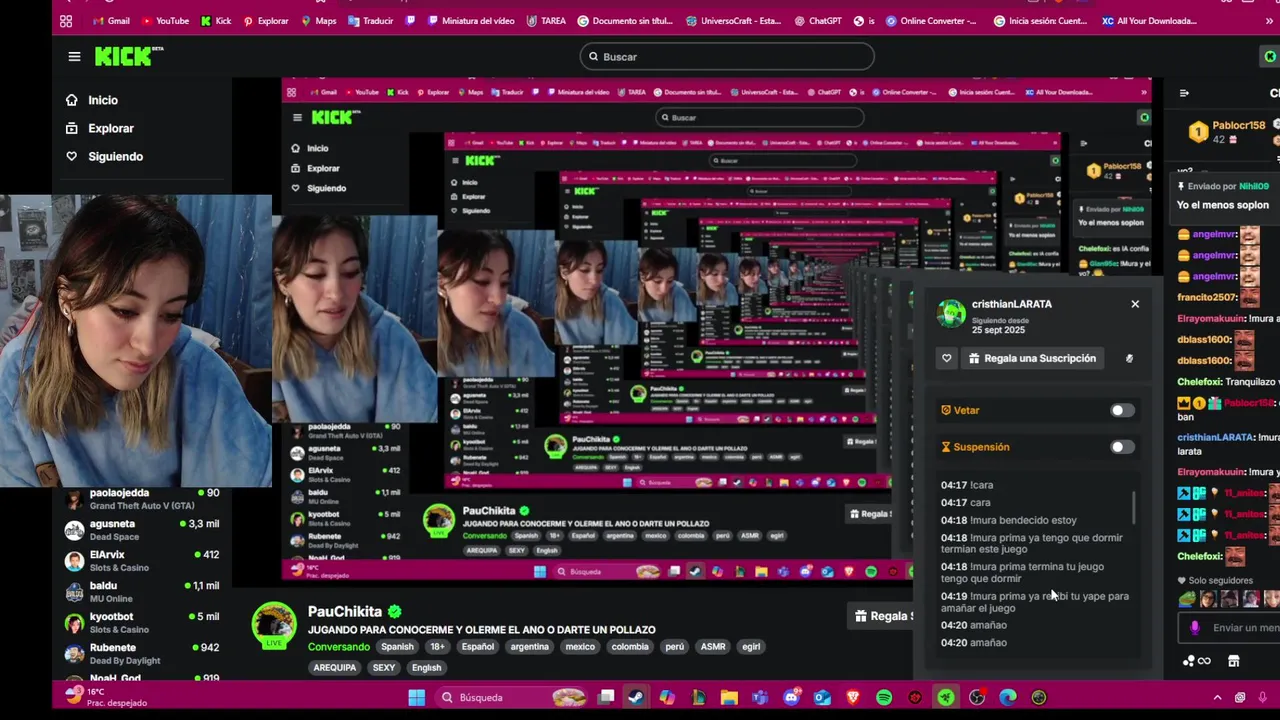Viewport: 1280px width, 720px height.
Task: Open Windows Start menu
Action: 416,697
